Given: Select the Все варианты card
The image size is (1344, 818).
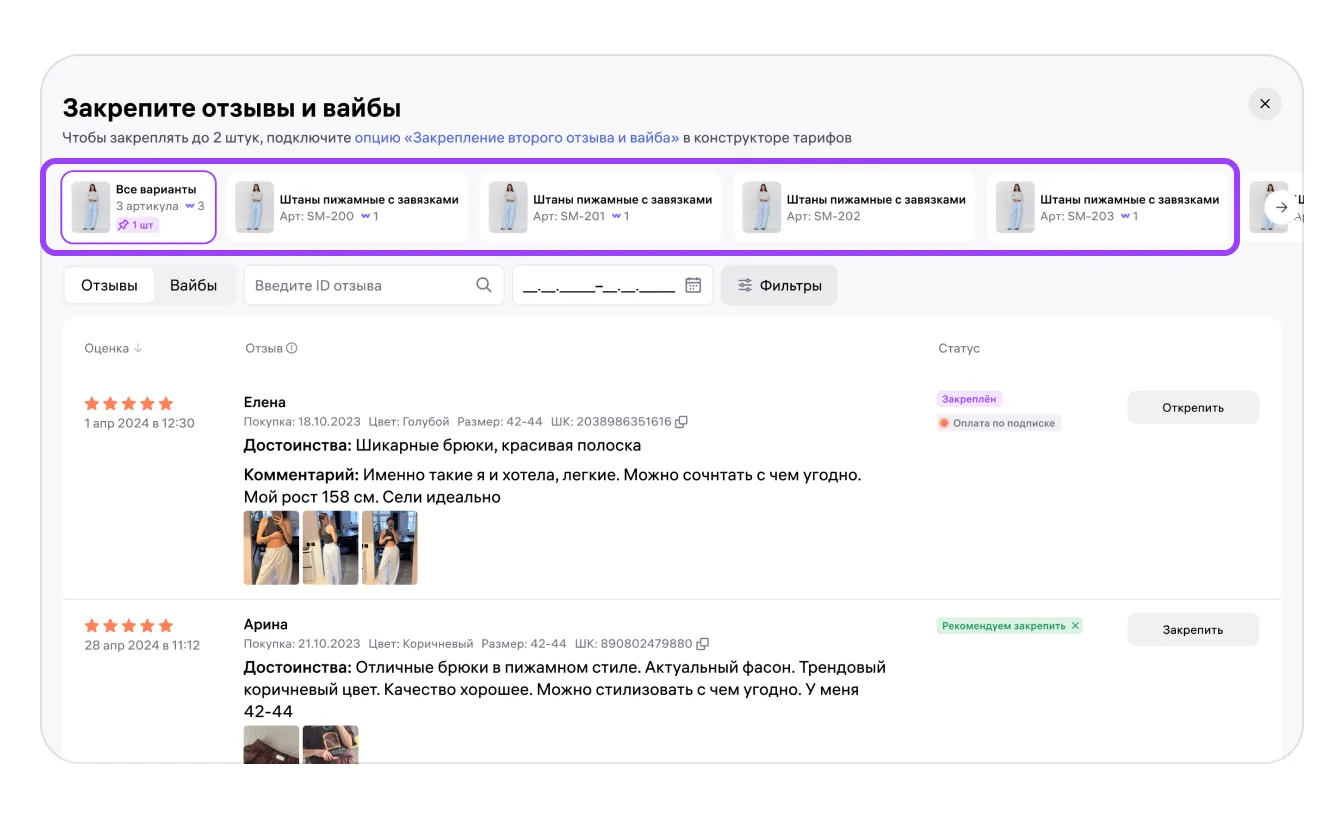Looking at the screenshot, I should [139, 207].
